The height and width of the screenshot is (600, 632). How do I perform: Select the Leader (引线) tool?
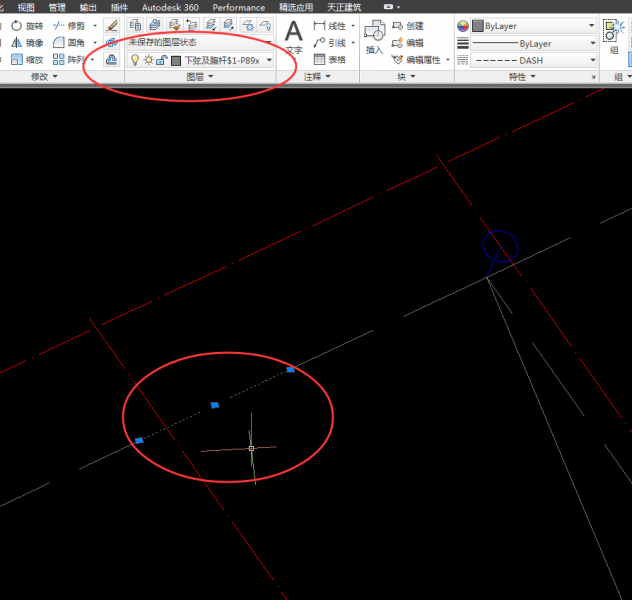point(330,43)
